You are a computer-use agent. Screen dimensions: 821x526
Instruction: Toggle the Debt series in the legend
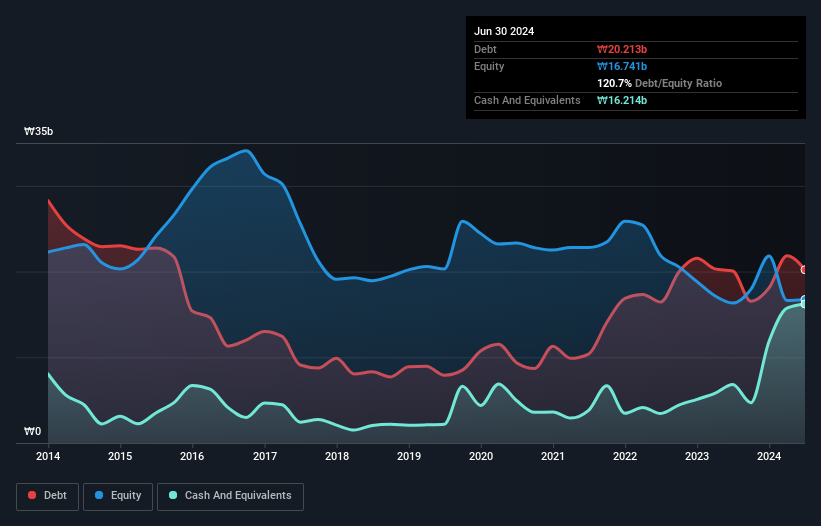pos(48,496)
